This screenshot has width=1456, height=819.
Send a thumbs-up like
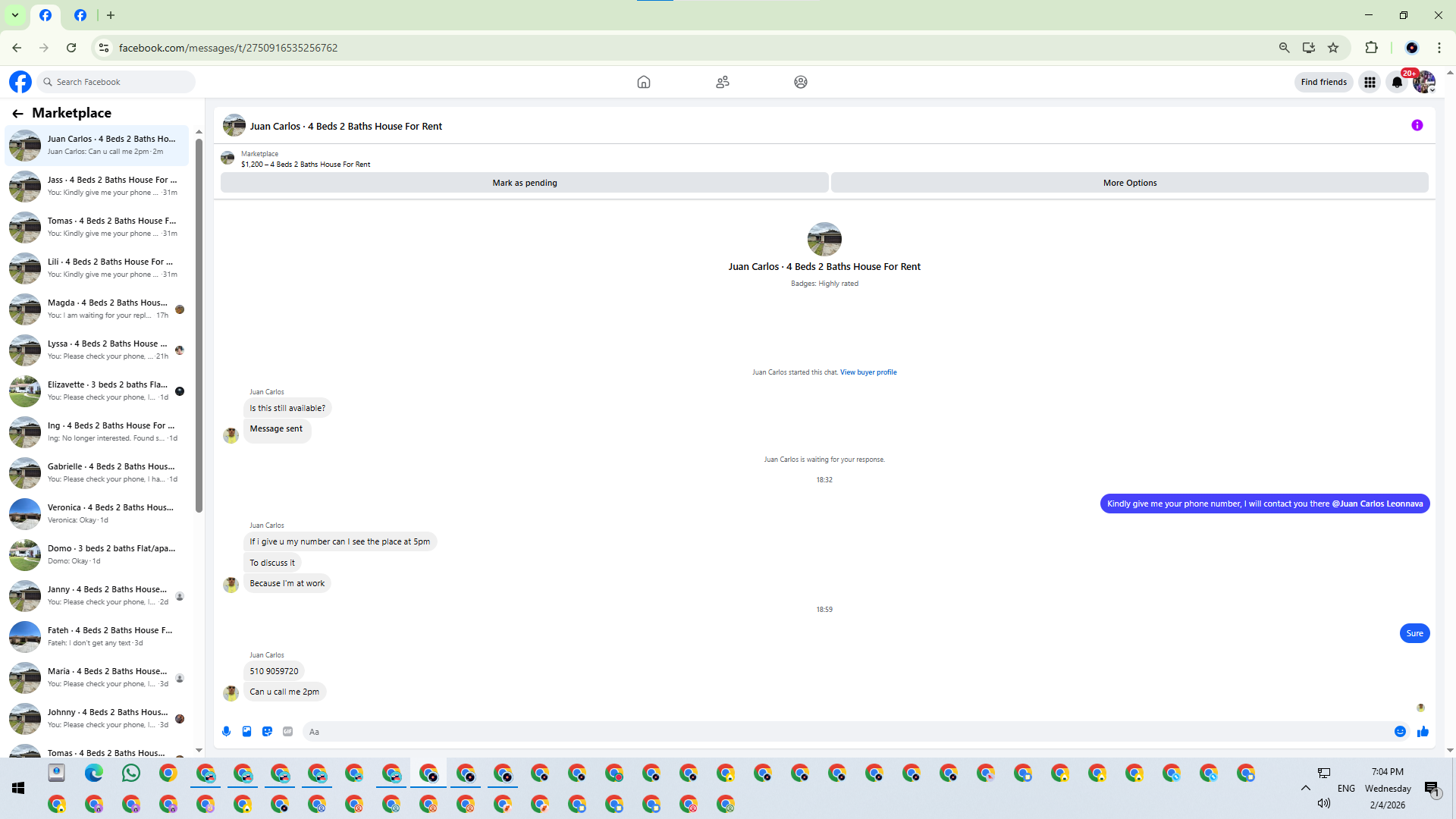(x=1423, y=732)
